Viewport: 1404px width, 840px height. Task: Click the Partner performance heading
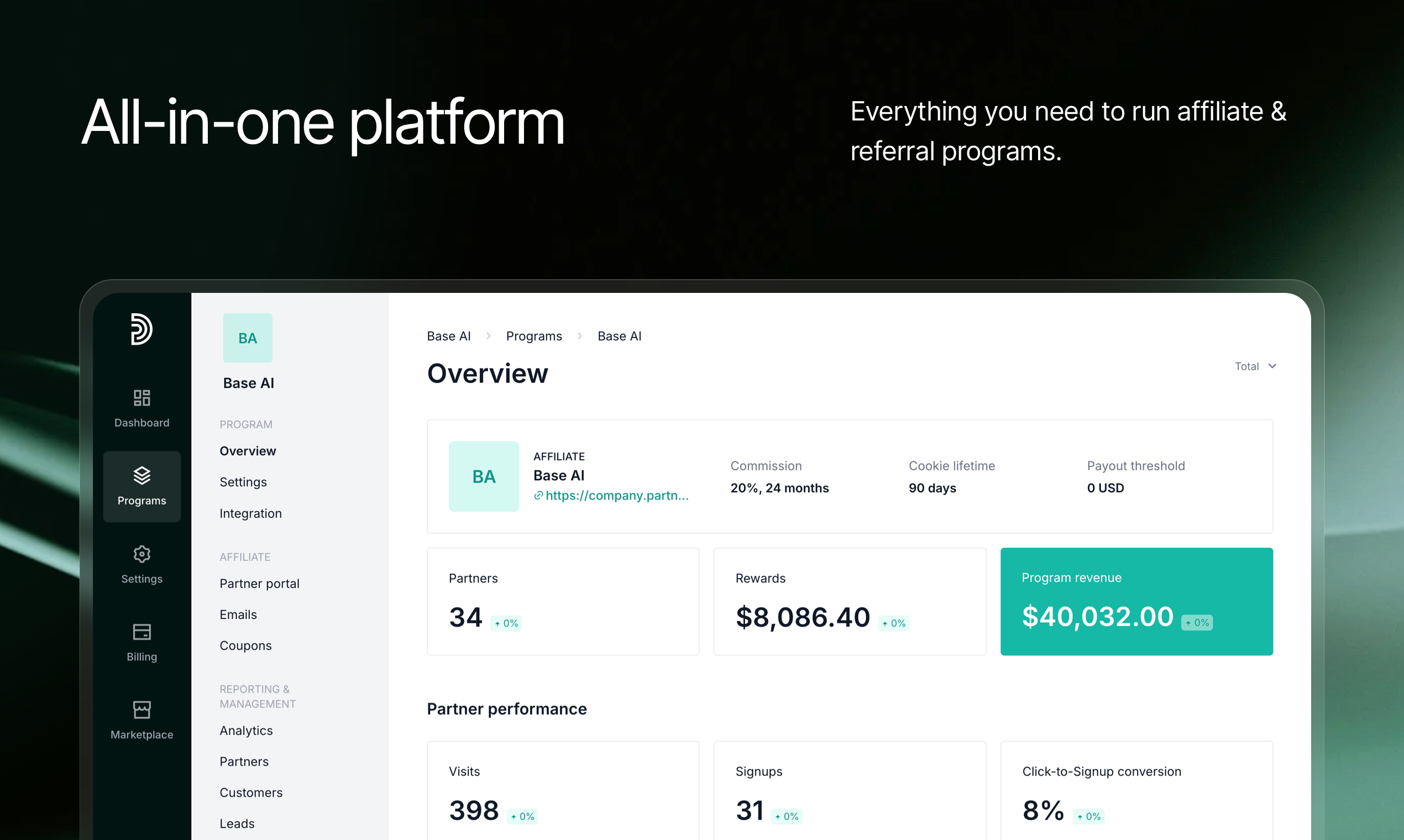(507, 709)
